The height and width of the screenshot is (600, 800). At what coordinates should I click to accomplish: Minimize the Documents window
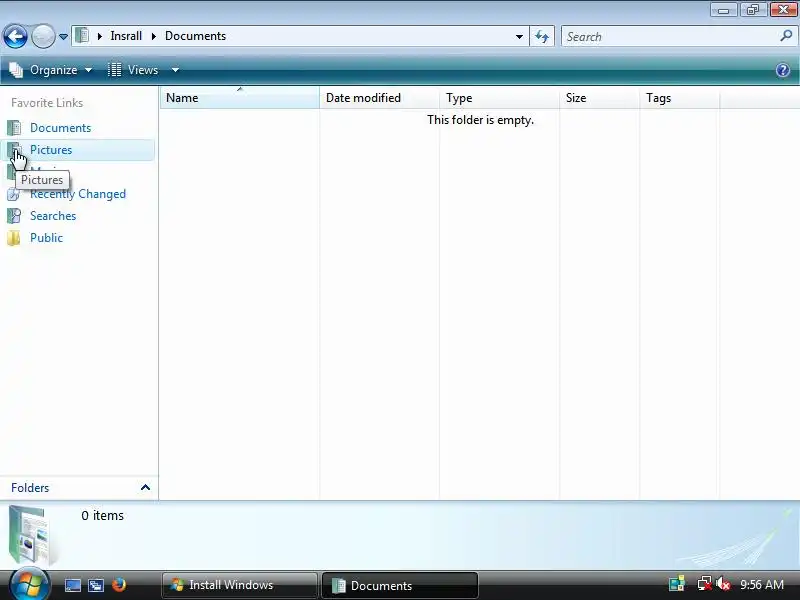(x=723, y=10)
